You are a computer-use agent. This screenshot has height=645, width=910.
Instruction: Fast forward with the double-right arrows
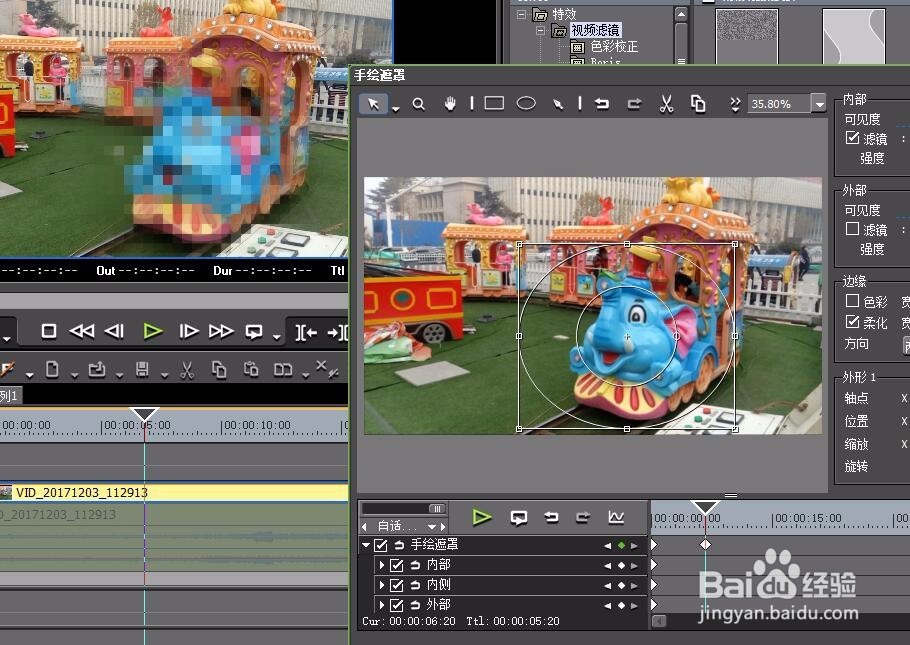click(221, 331)
